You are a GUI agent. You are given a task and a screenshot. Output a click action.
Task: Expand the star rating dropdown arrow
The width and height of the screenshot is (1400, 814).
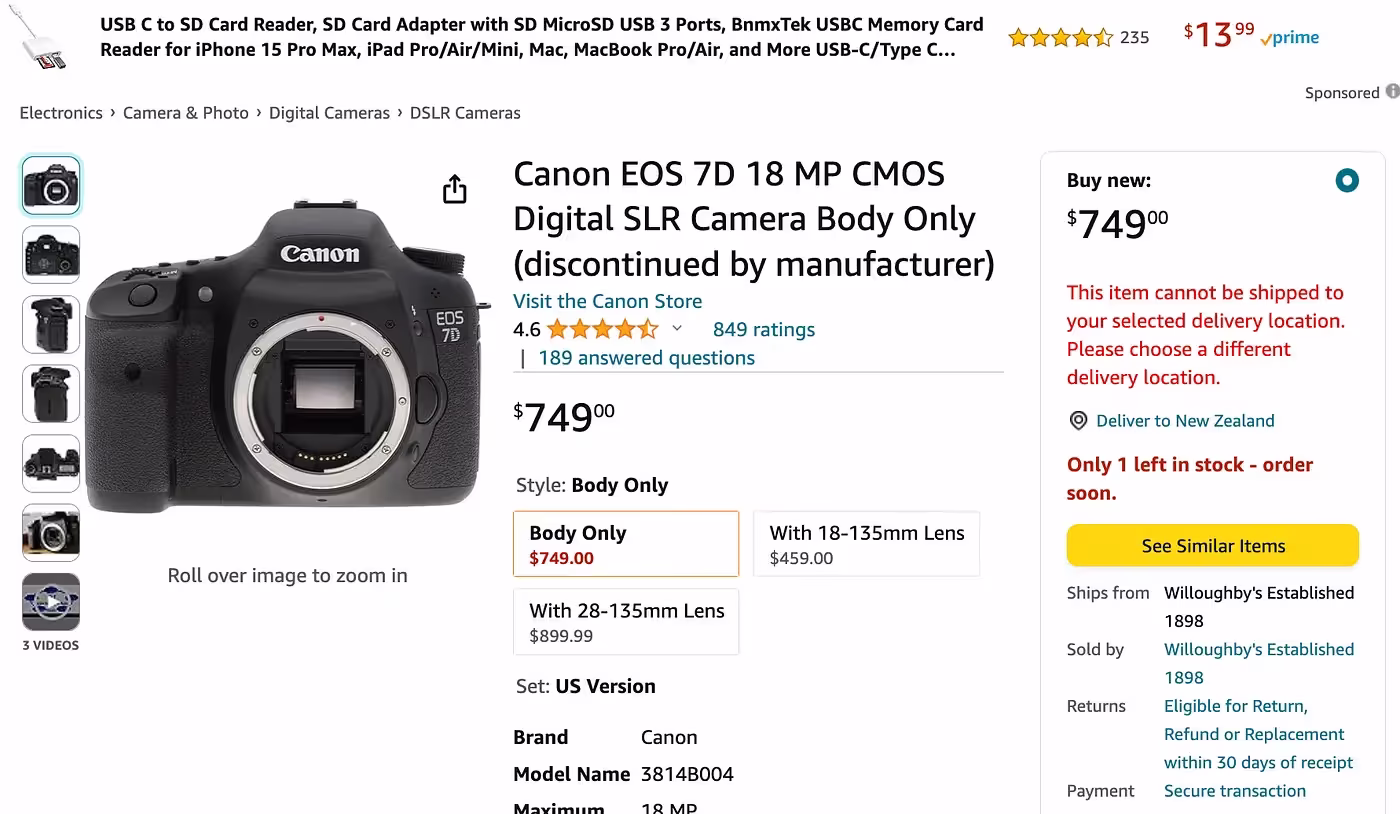coord(677,329)
